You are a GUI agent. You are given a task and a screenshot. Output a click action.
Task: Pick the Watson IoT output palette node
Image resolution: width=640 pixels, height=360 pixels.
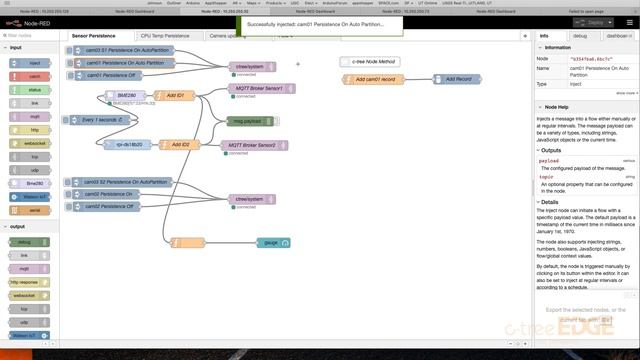click(29, 336)
